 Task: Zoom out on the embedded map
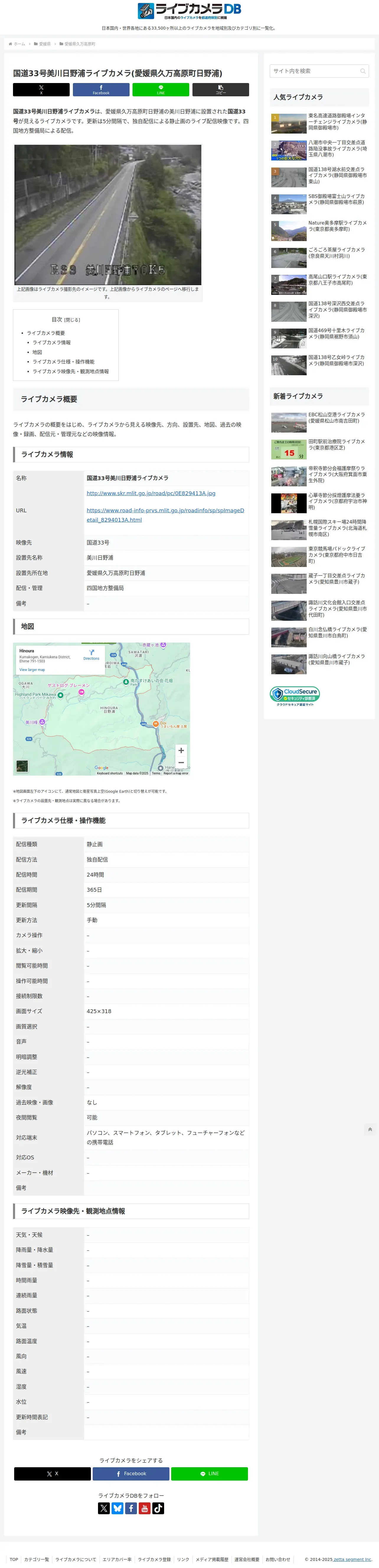(x=181, y=762)
